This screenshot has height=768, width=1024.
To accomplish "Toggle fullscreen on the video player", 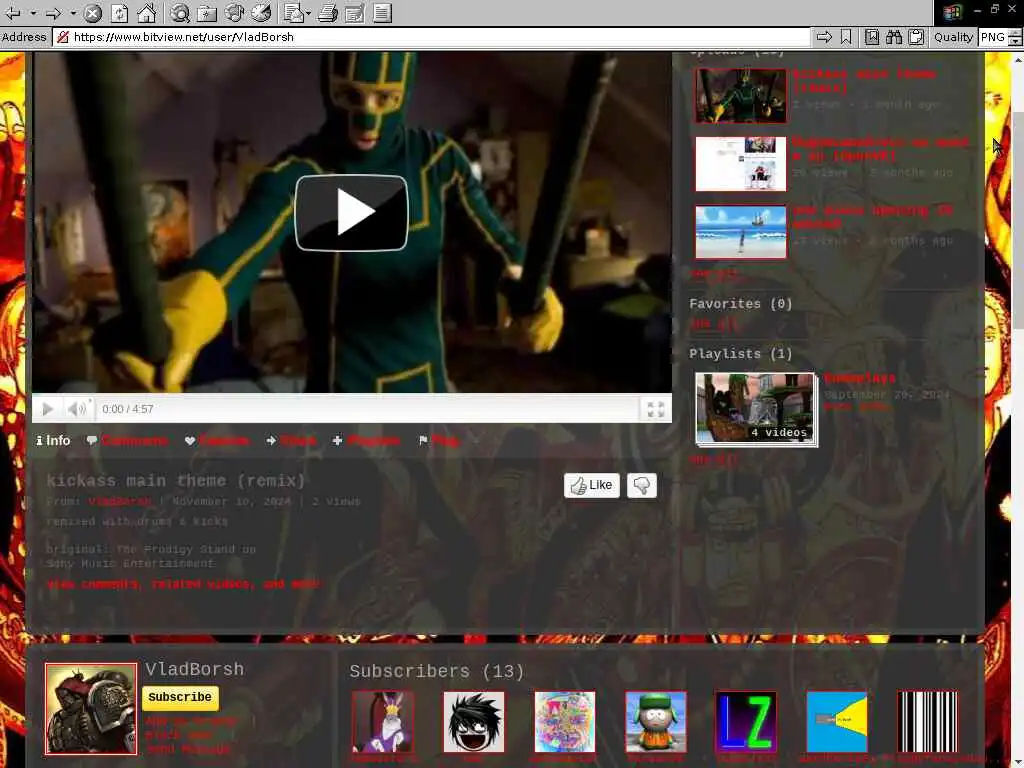I will click(x=656, y=409).
